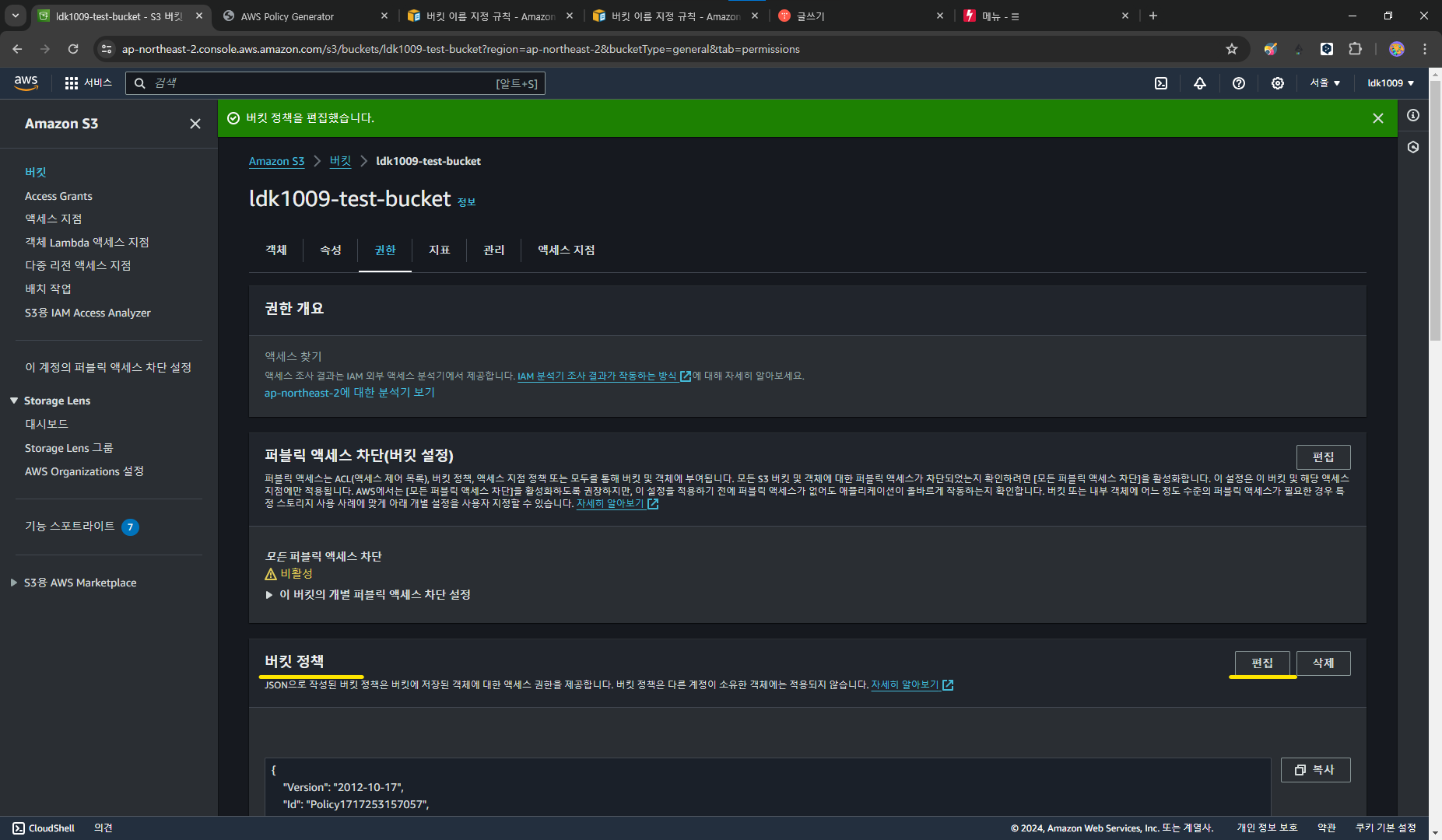This screenshot has height=840, width=1442.
Task: Open the notifications bell icon
Action: point(1200,83)
